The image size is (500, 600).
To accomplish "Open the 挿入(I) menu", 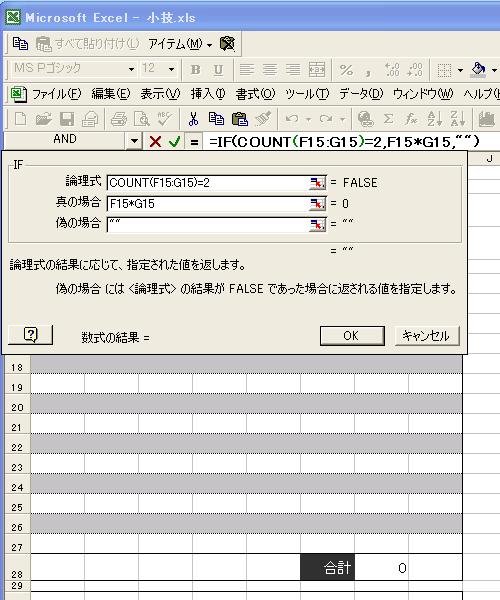I will 208,94.
